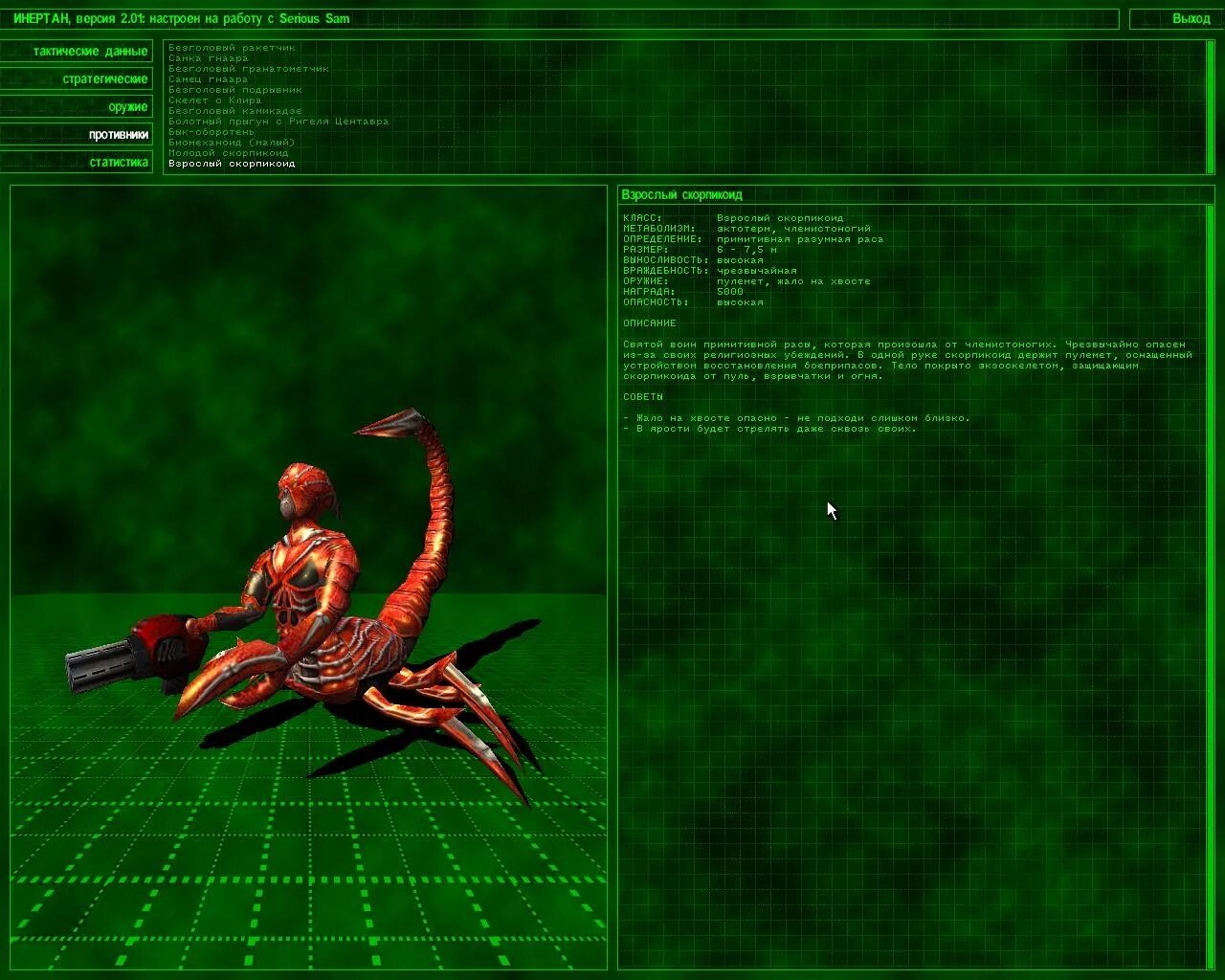Click the 'ОПИСАНИЕ' heading
This screenshot has height=980, width=1225.
[x=650, y=323]
